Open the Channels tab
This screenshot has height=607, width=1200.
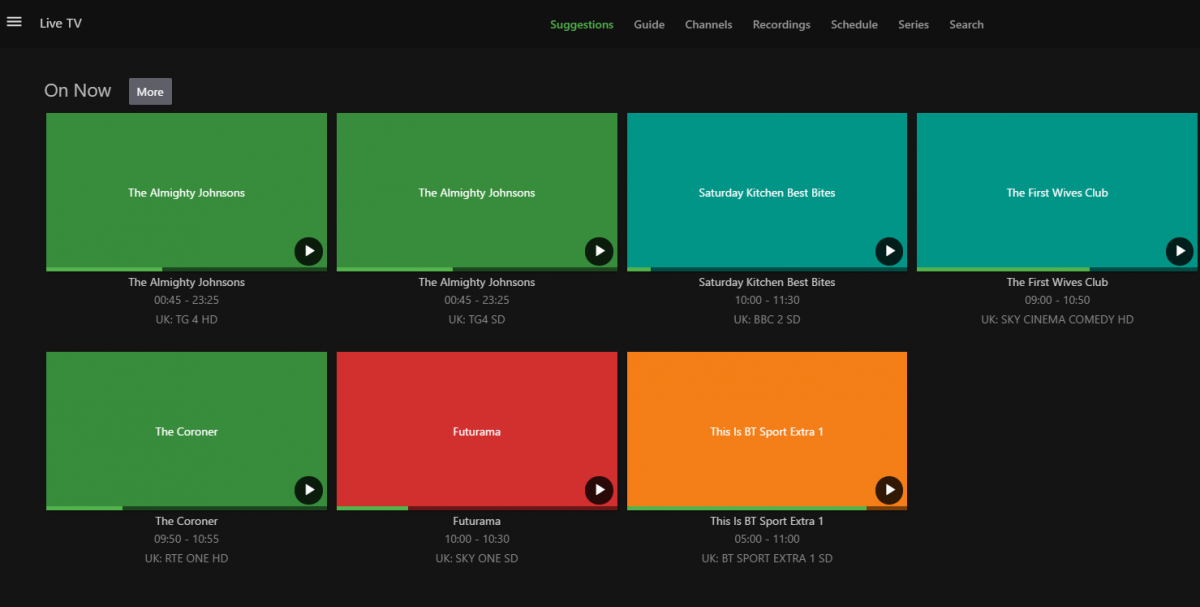[x=708, y=25]
